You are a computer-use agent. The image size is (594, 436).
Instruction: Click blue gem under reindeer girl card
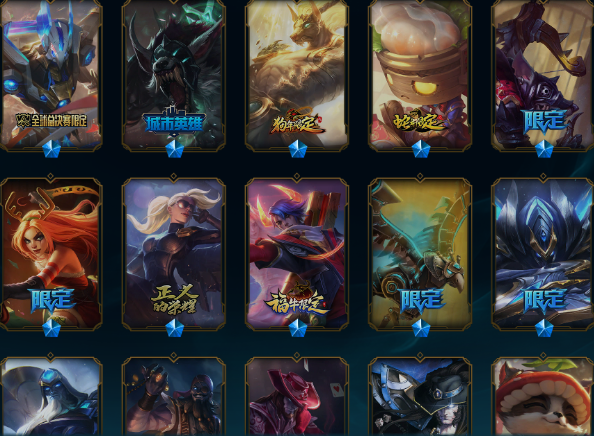(x=51, y=328)
